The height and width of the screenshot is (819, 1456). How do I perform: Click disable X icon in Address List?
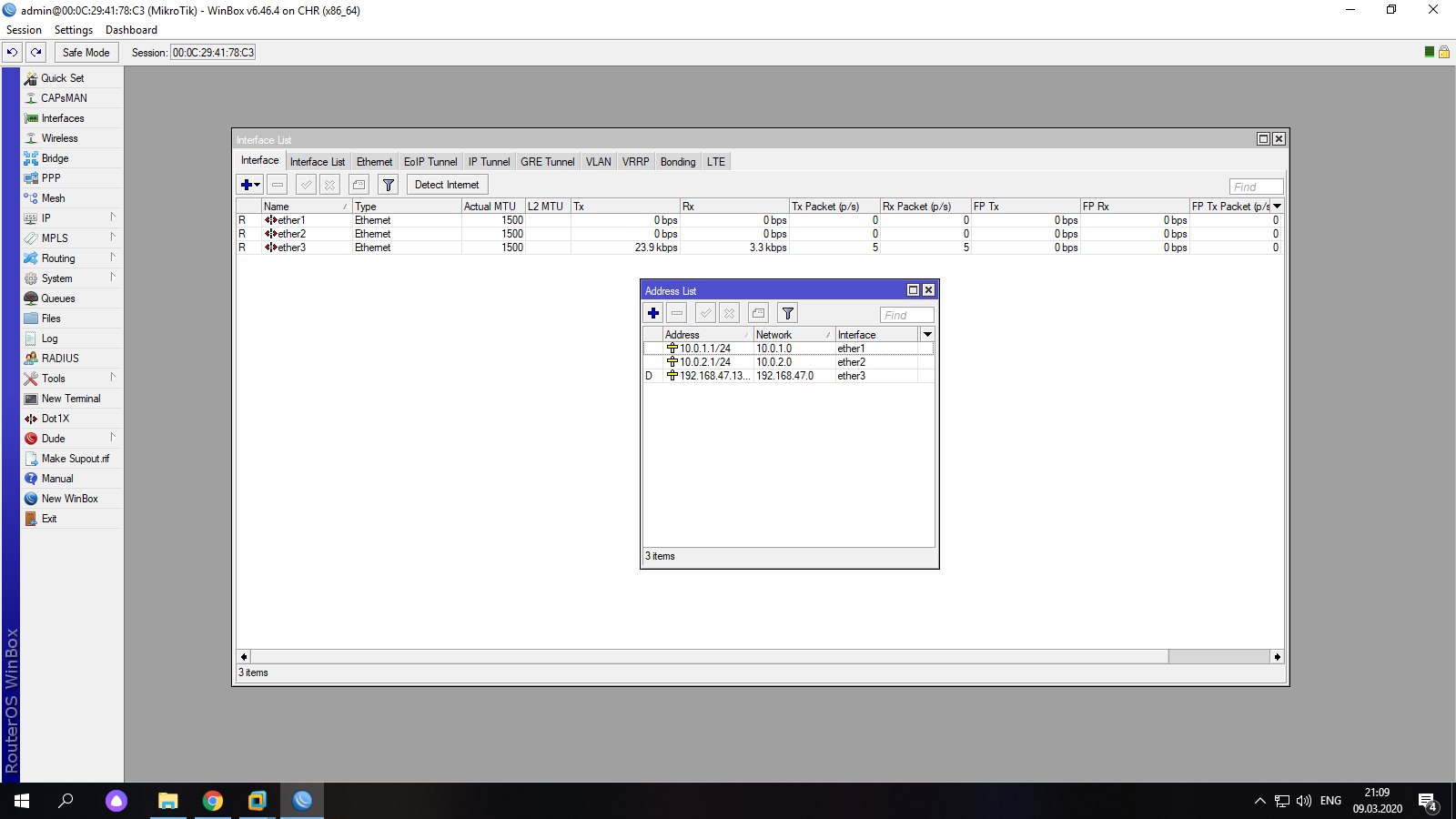click(x=729, y=313)
